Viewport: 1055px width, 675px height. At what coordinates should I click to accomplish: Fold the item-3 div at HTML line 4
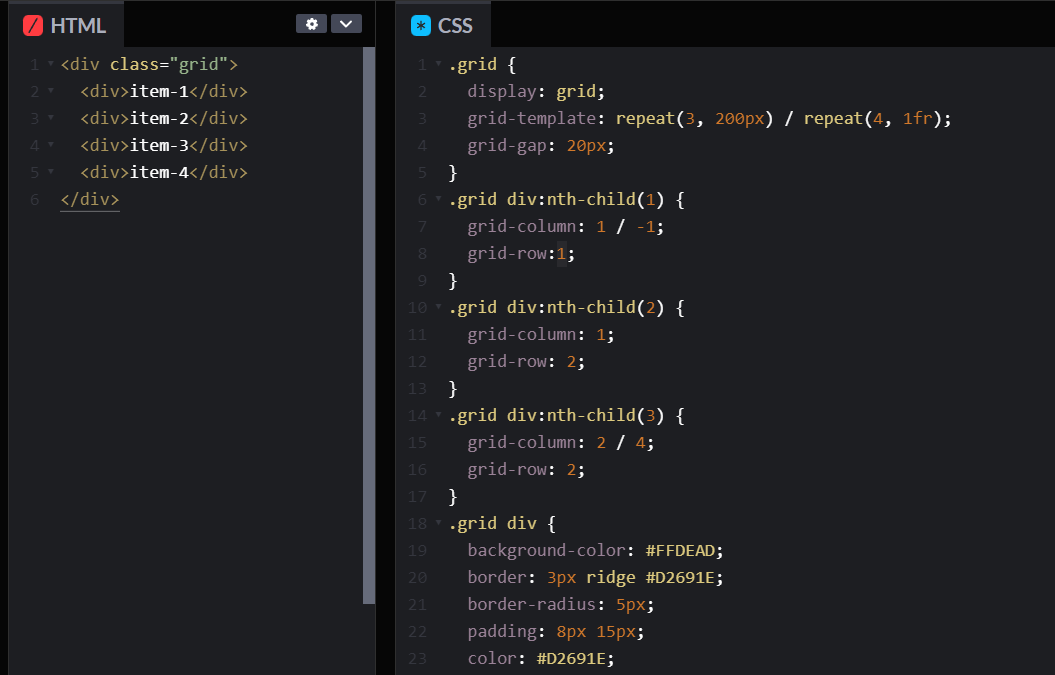(50, 146)
